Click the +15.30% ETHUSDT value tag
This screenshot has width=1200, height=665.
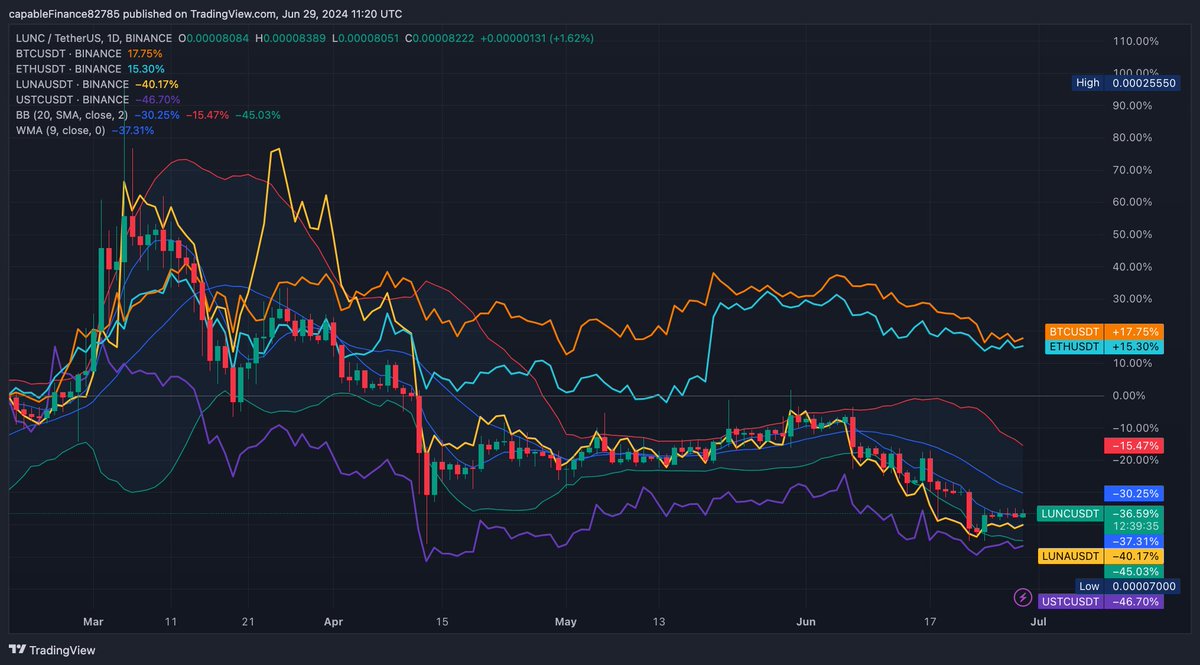(x=1133, y=346)
